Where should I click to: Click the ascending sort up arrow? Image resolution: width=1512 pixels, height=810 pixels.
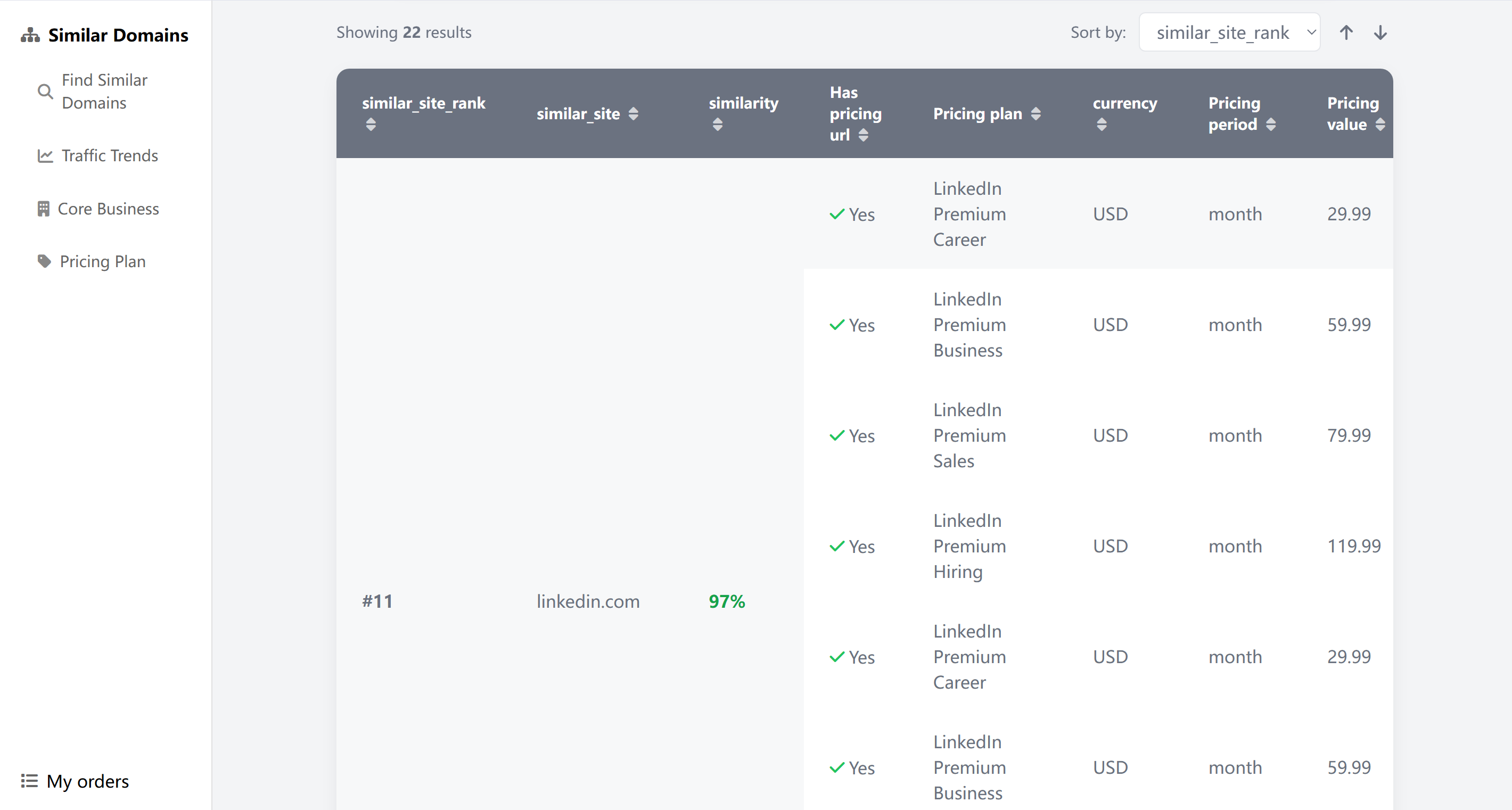(1346, 32)
